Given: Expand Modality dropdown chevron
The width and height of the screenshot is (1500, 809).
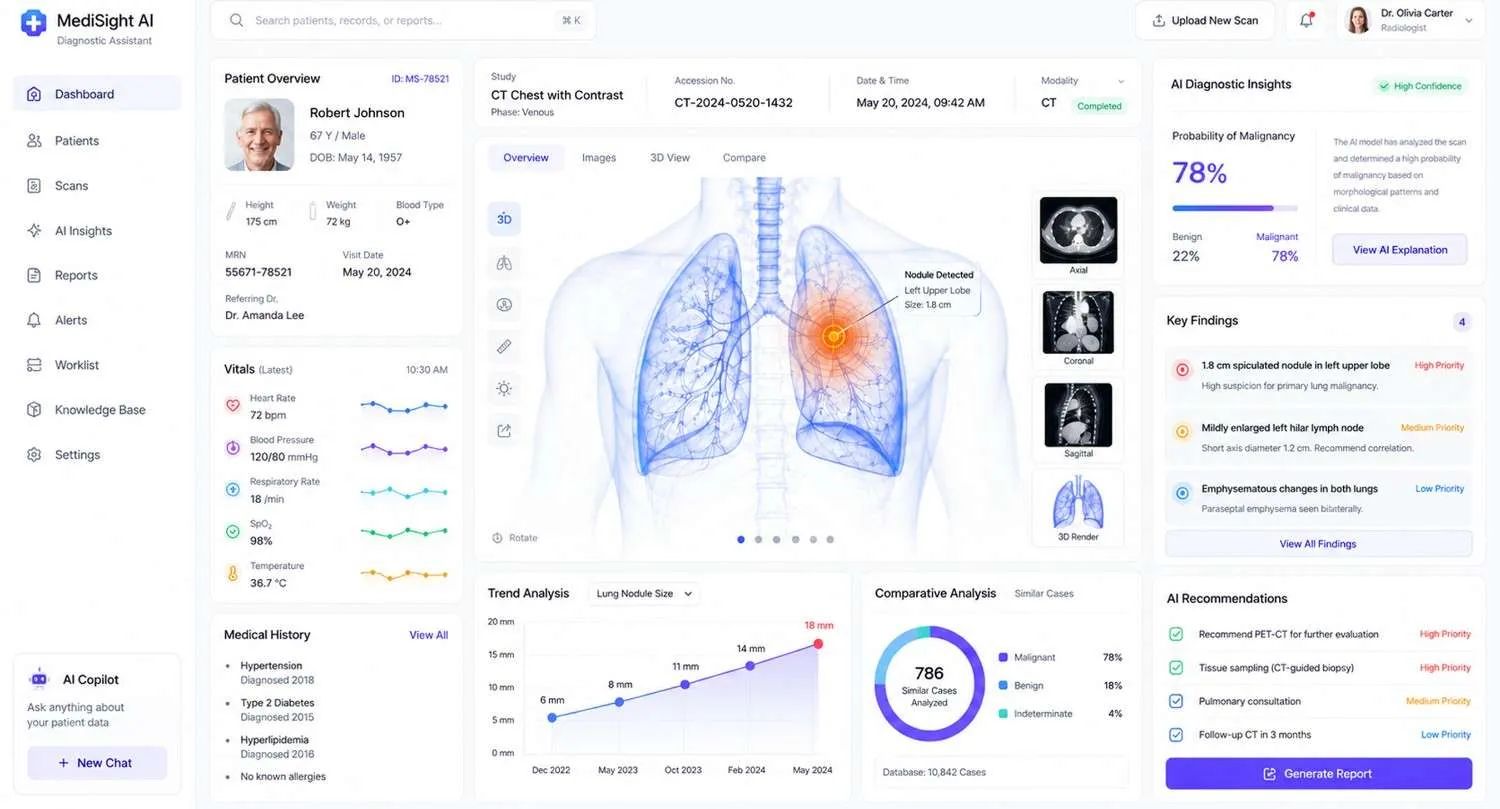Looking at the screenshot, I should click(x=1121, y=81).
